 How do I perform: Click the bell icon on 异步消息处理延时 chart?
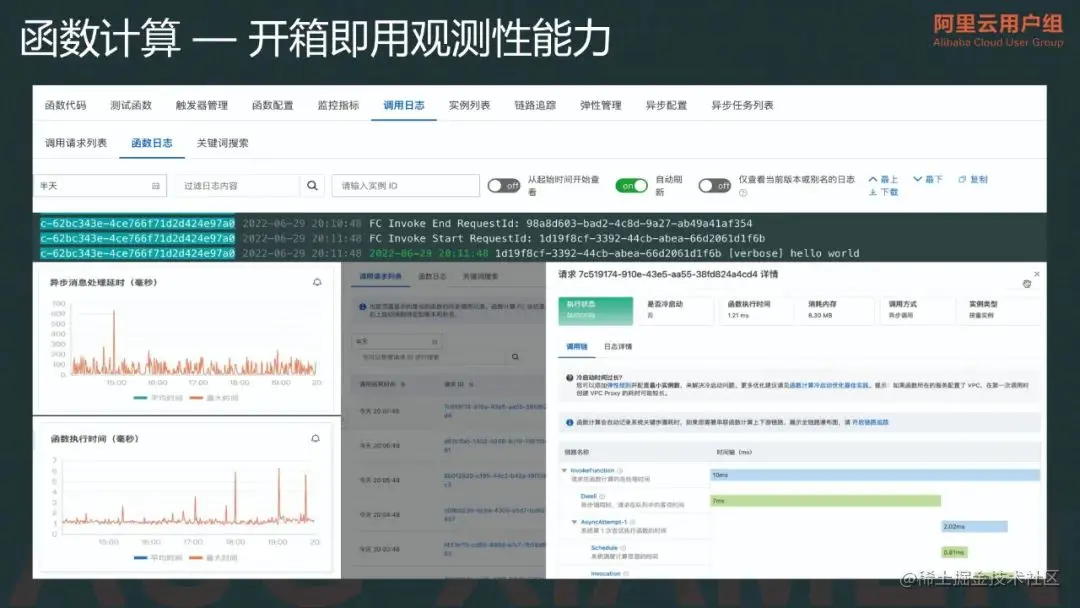point(317,282)
